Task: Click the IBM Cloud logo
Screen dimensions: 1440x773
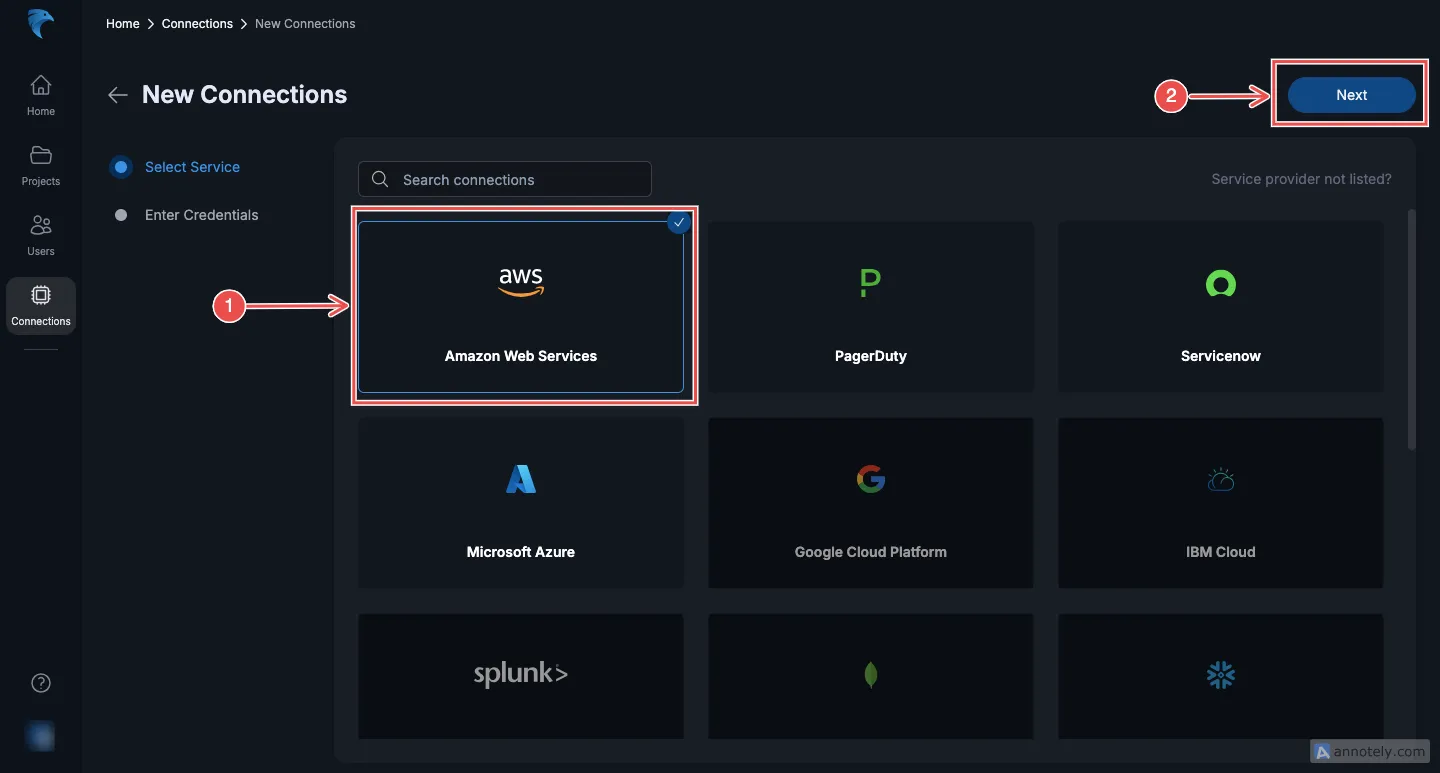Action: click(x=1221, y=480)
